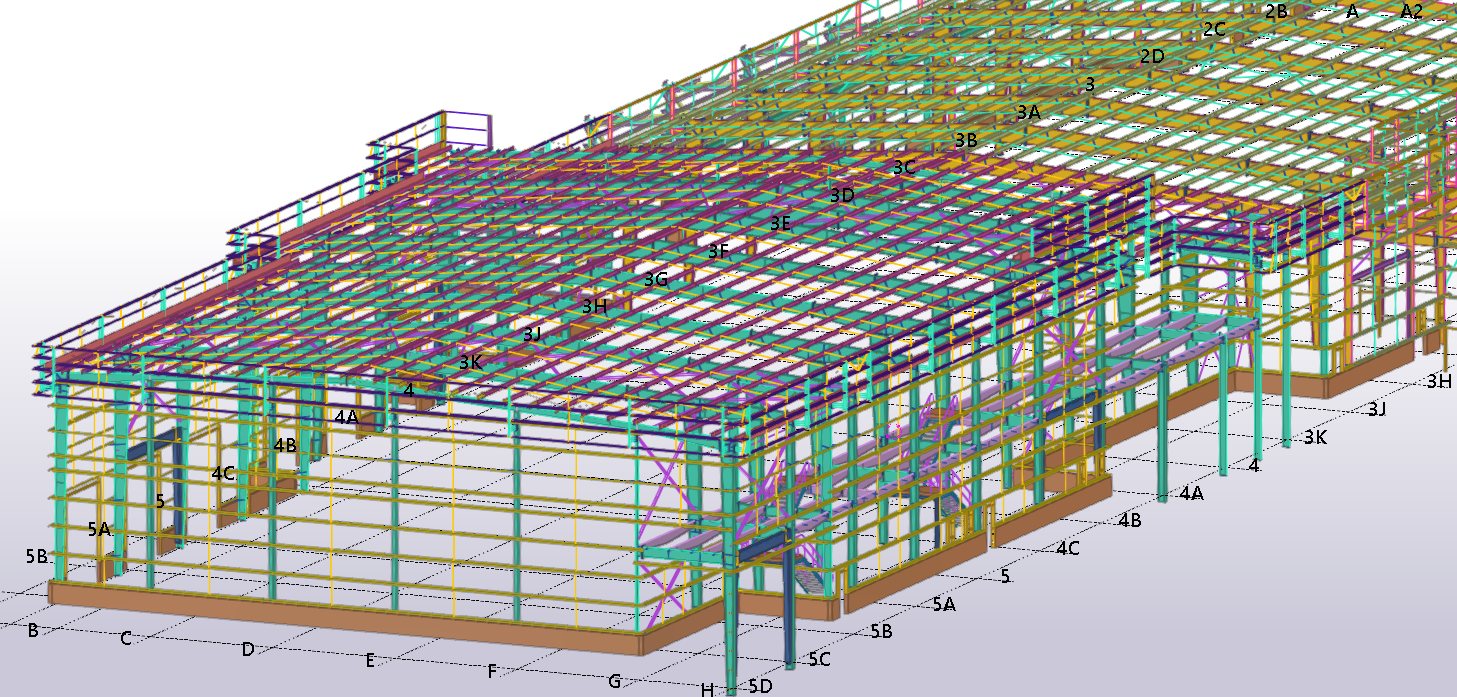Image resolution: width=1457 pixels, height=697 pixels.
Task: Select grid label 5D at bottom
Action: pyautogui.click(x=760, y=686)
